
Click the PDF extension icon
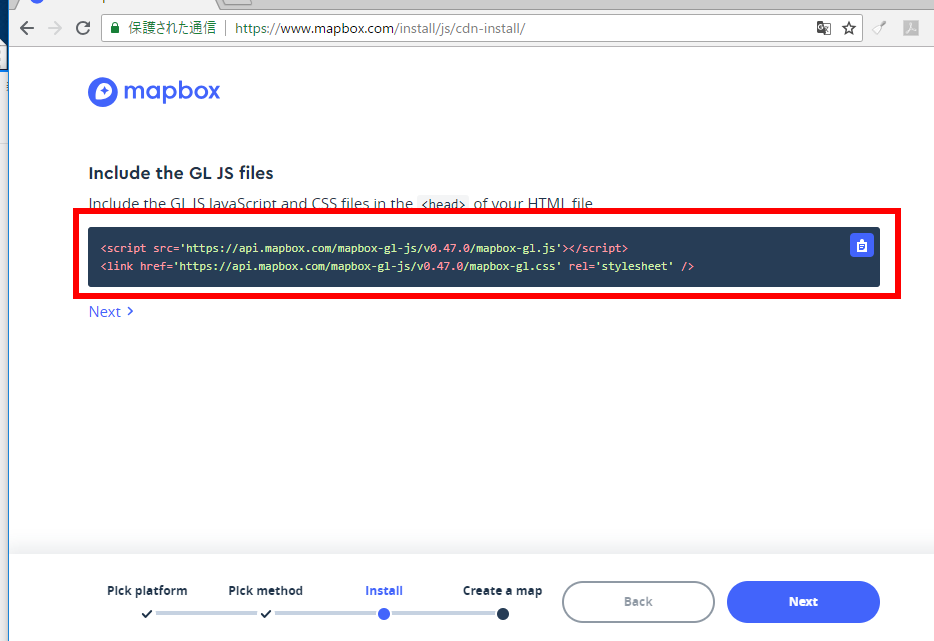point(911,28)
